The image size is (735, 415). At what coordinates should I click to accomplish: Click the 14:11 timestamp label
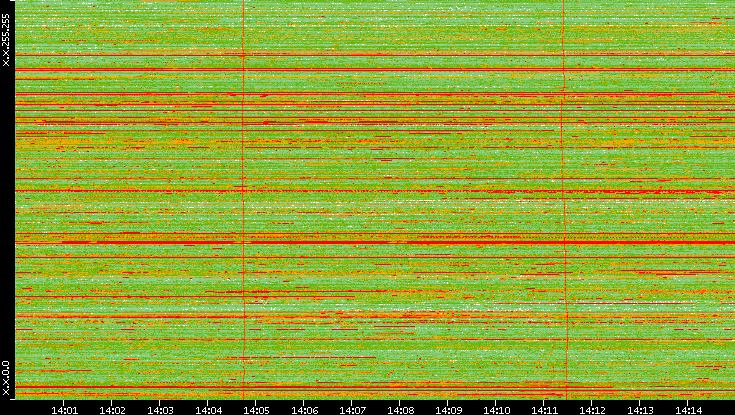pos(544,409)
